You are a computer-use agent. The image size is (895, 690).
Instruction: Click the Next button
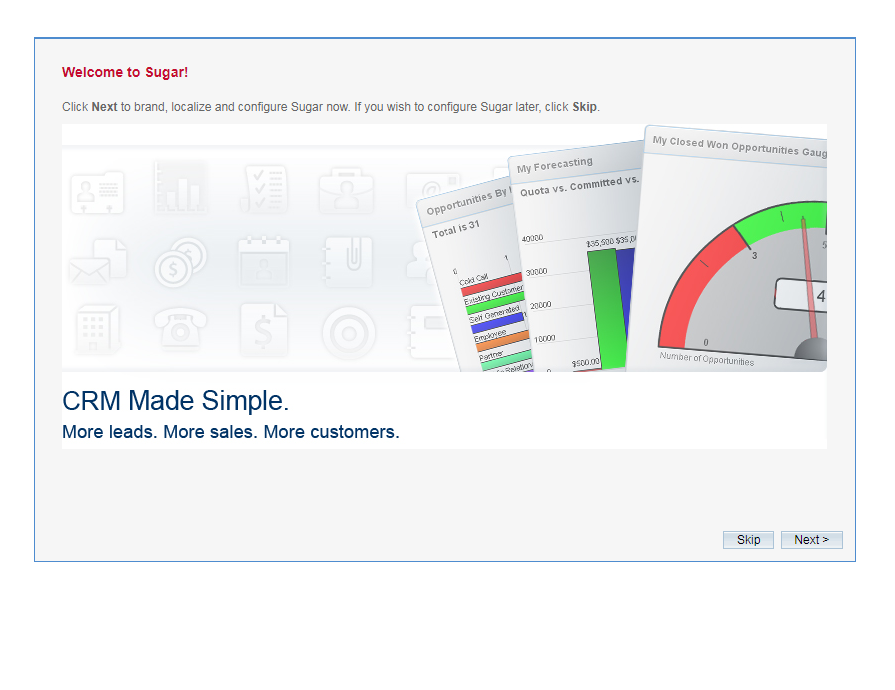(811, 539)
